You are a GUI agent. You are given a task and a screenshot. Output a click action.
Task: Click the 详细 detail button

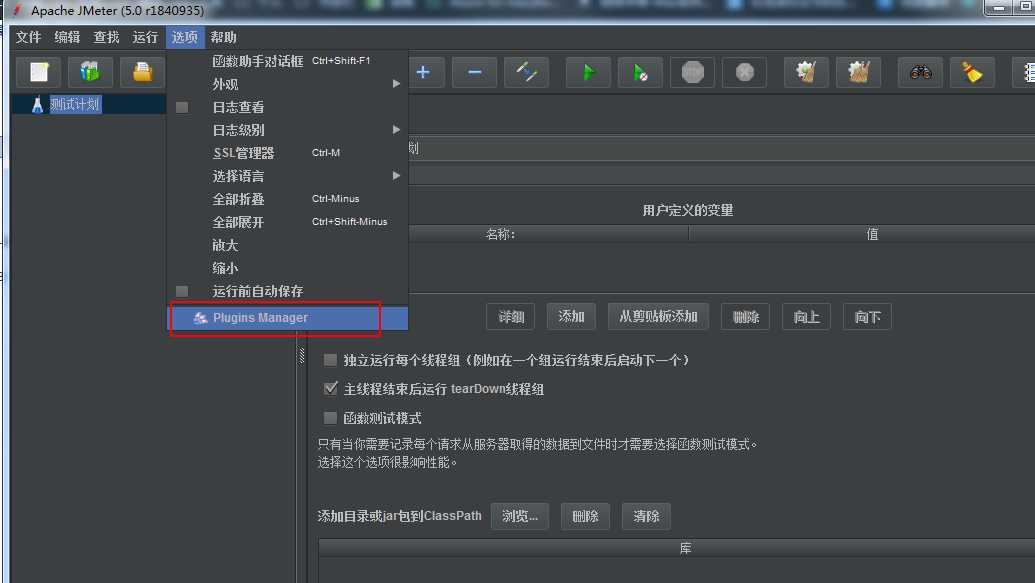[x=511, y=317]
